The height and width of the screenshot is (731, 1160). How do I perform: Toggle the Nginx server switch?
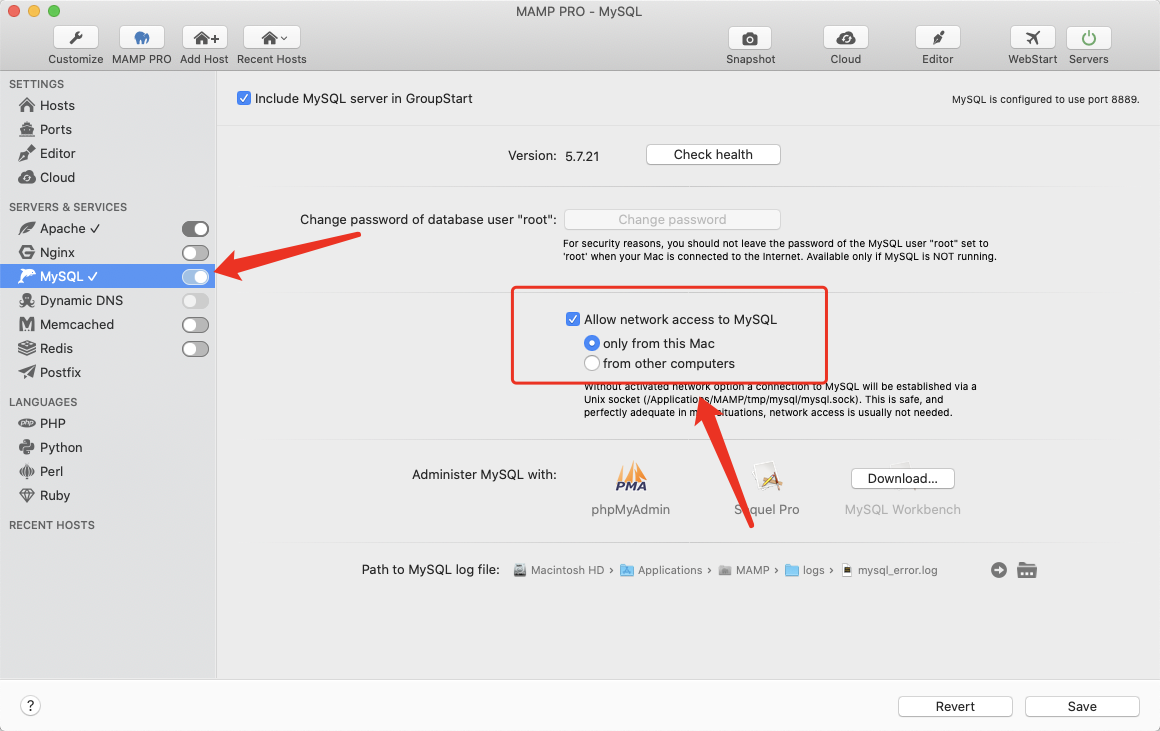click(x=195, y=253)
